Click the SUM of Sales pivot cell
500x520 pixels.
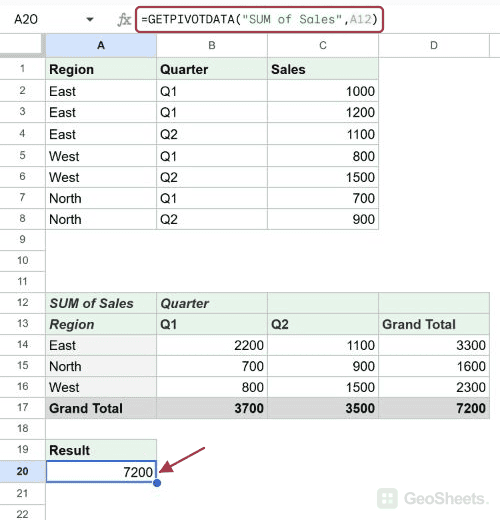[101, 303]
